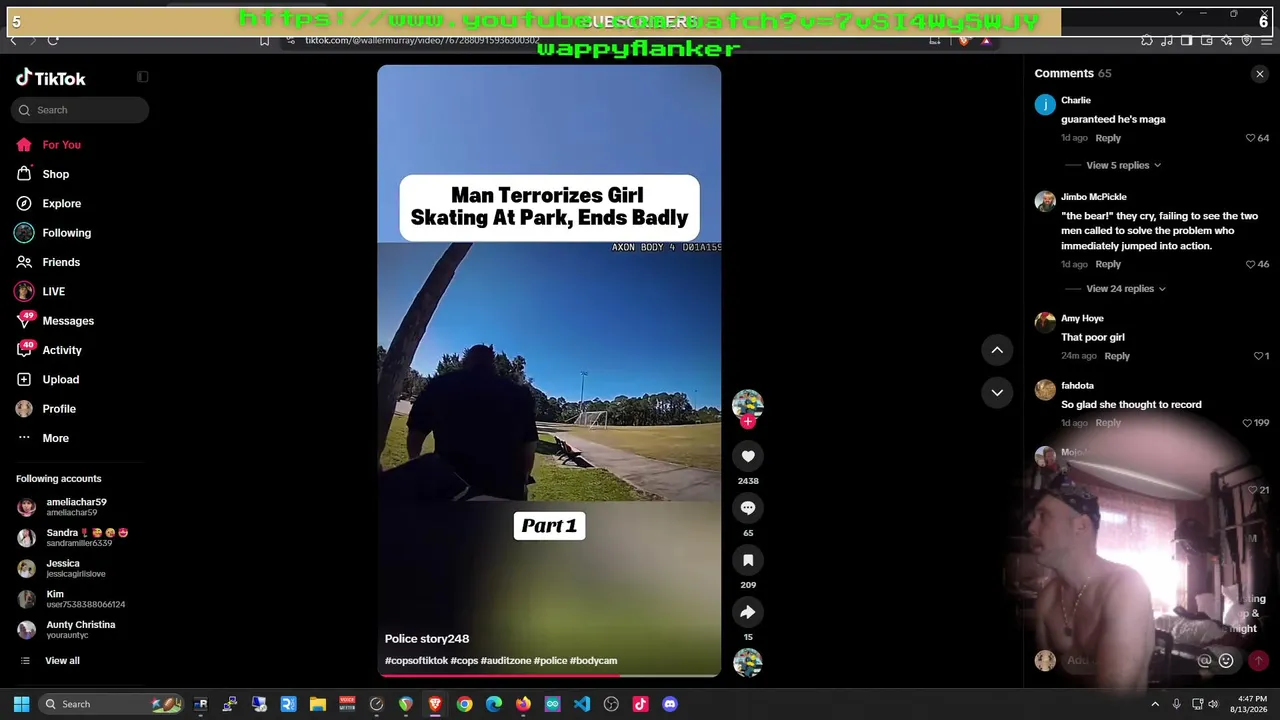Open the Friends page
The image size is (1280, 720).
click(60, 262)
